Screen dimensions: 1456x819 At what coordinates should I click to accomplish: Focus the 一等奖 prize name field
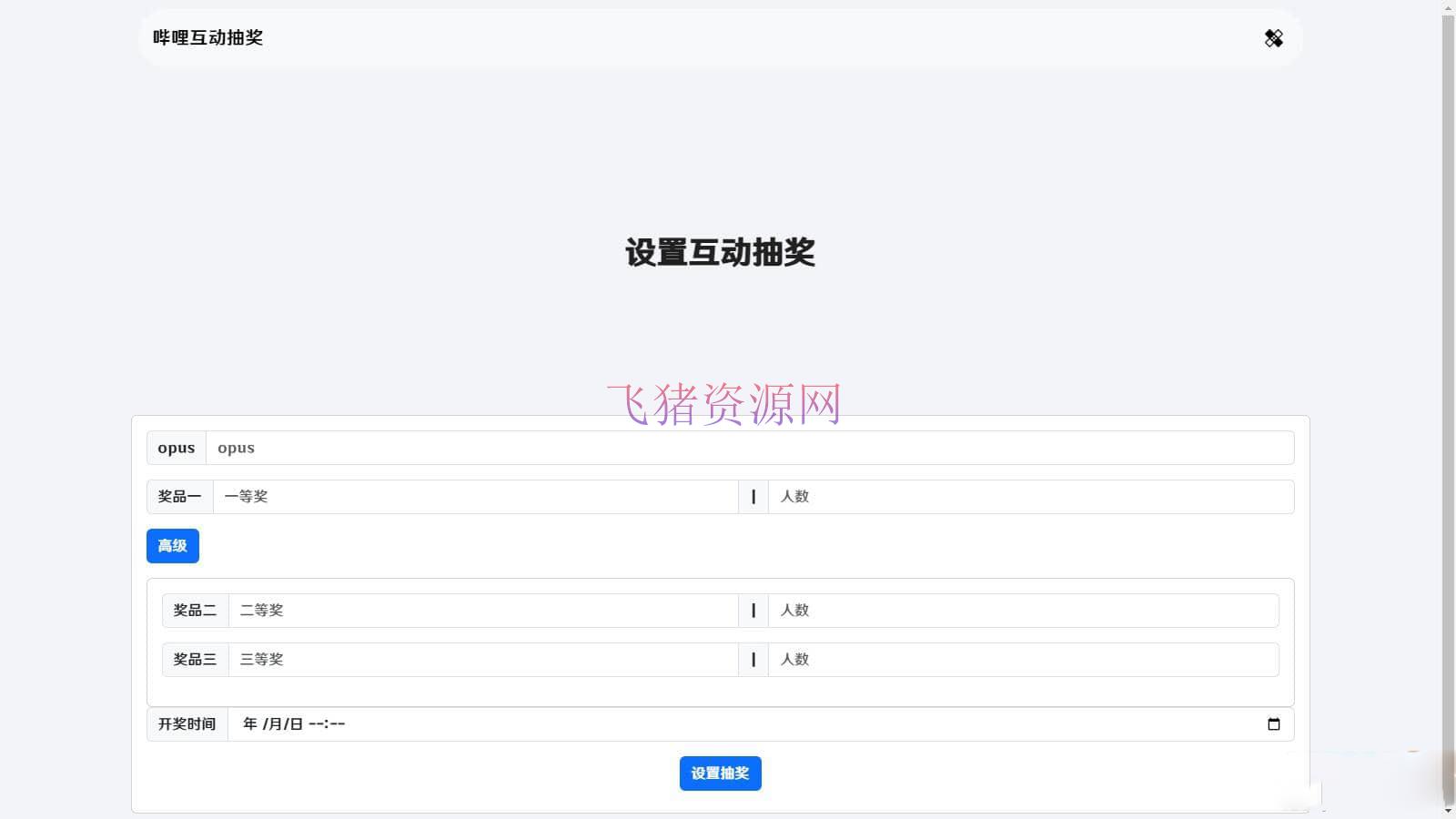(x=473, y=496)
